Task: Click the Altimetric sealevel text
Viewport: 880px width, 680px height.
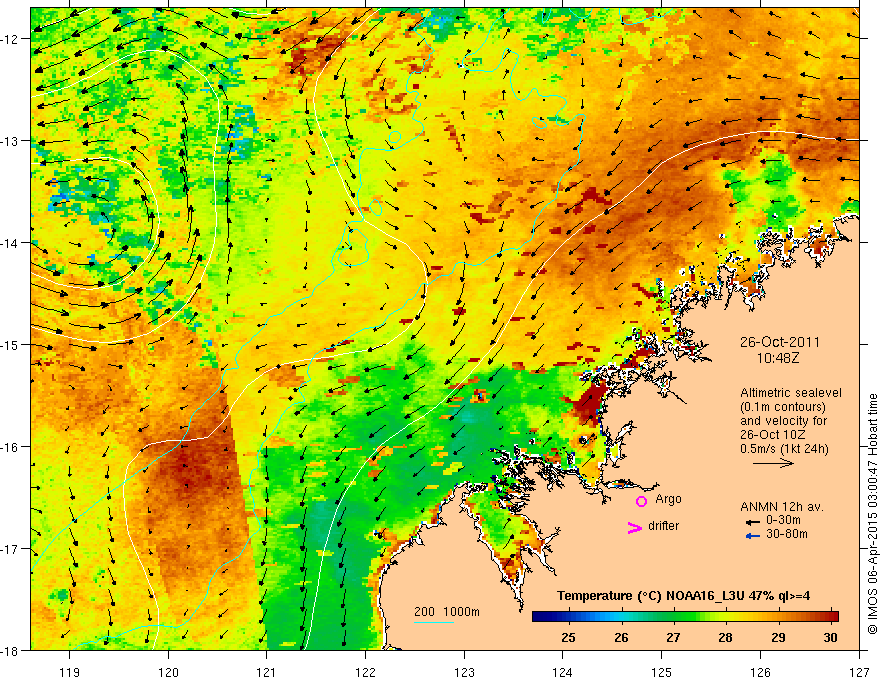Action: coord(791,393)
